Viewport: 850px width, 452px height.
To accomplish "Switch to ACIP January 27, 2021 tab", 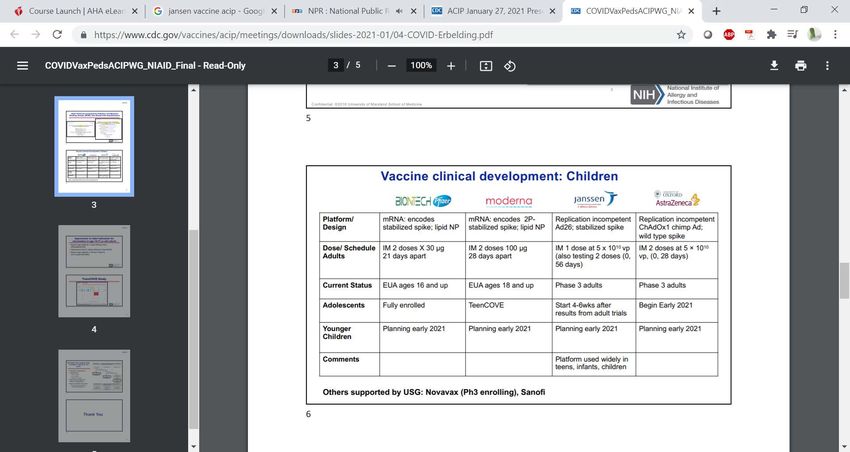I will [x=494, y=11].
